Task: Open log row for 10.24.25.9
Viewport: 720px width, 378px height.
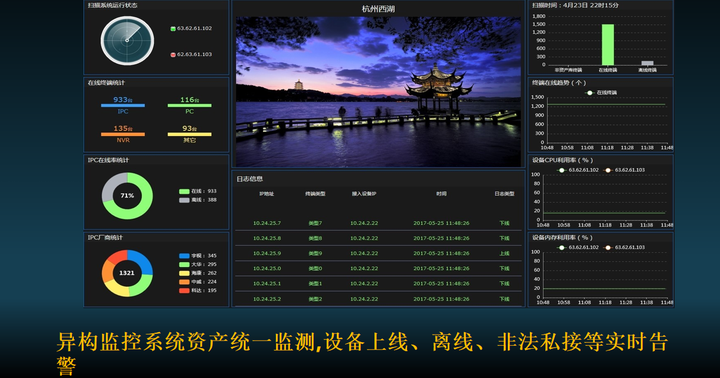Action: (379, 254)
